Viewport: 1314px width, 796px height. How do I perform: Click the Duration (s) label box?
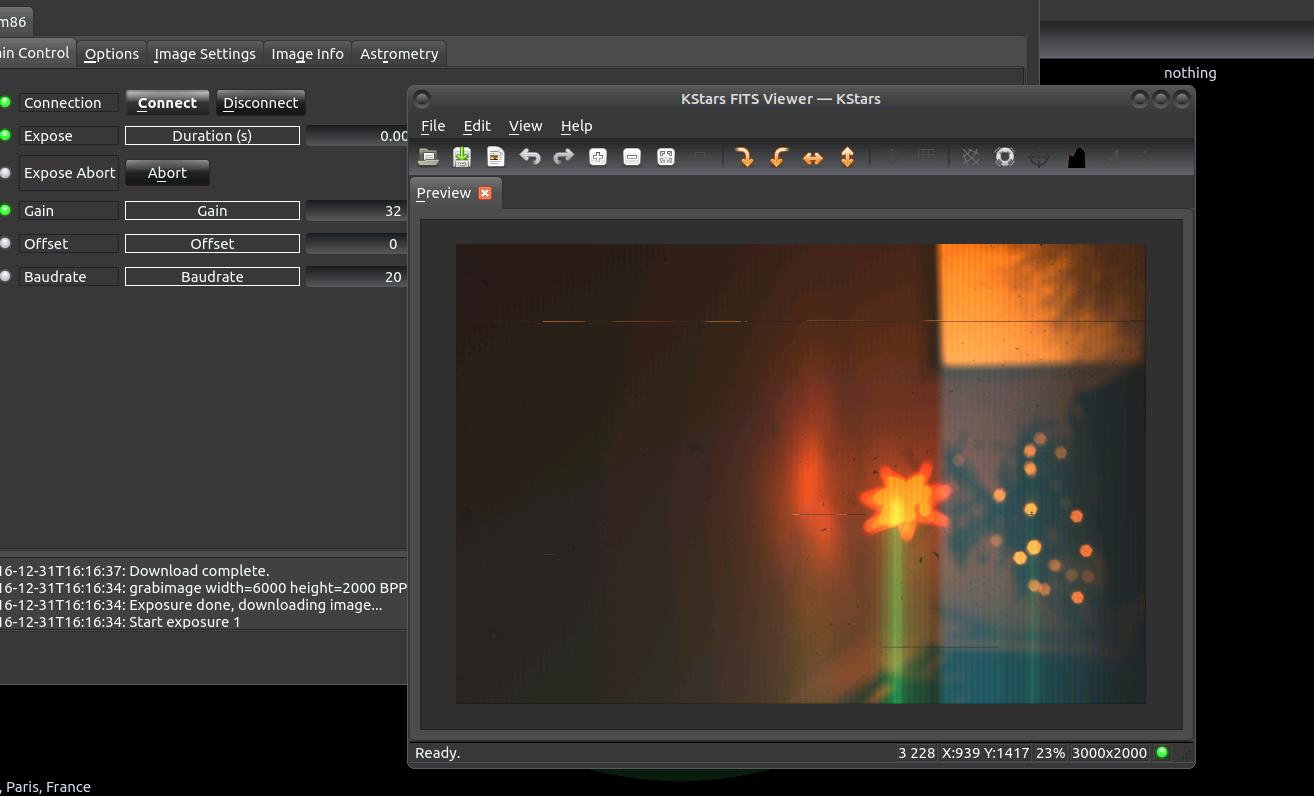tap(212, 136)
